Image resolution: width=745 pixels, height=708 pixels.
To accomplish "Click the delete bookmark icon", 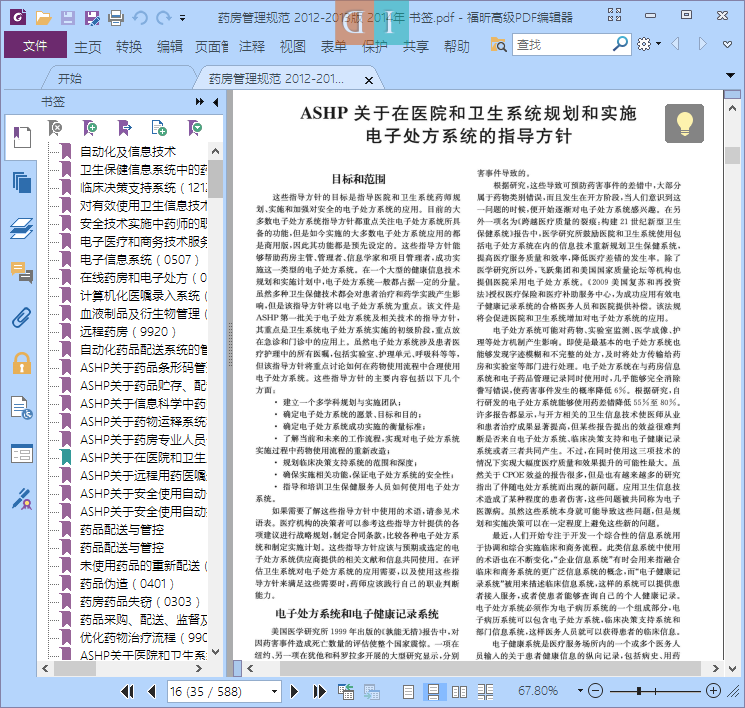I will tap(55, 128).
